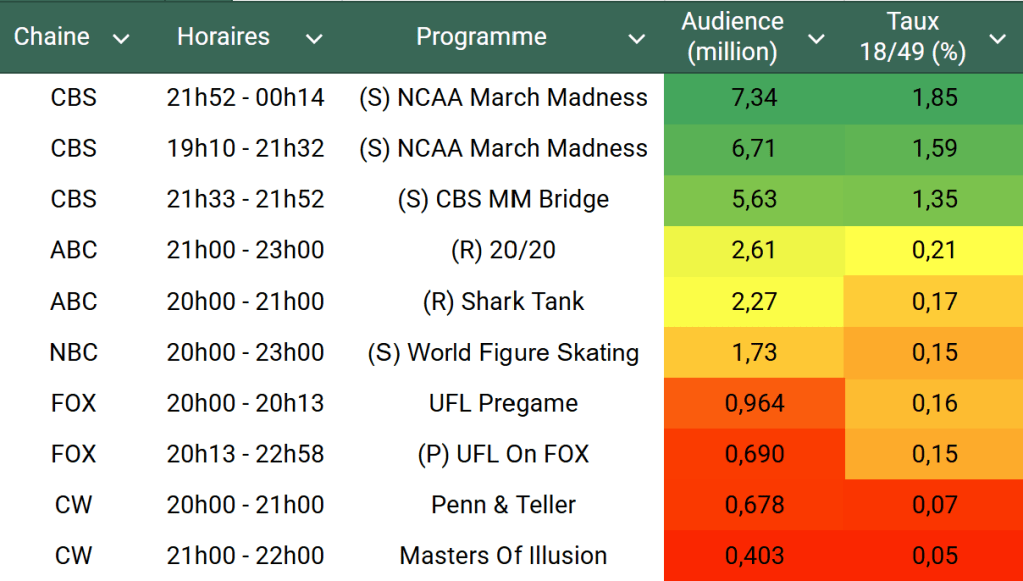
Task: Select the Penn & Teller cell
Action: point(503,505)
